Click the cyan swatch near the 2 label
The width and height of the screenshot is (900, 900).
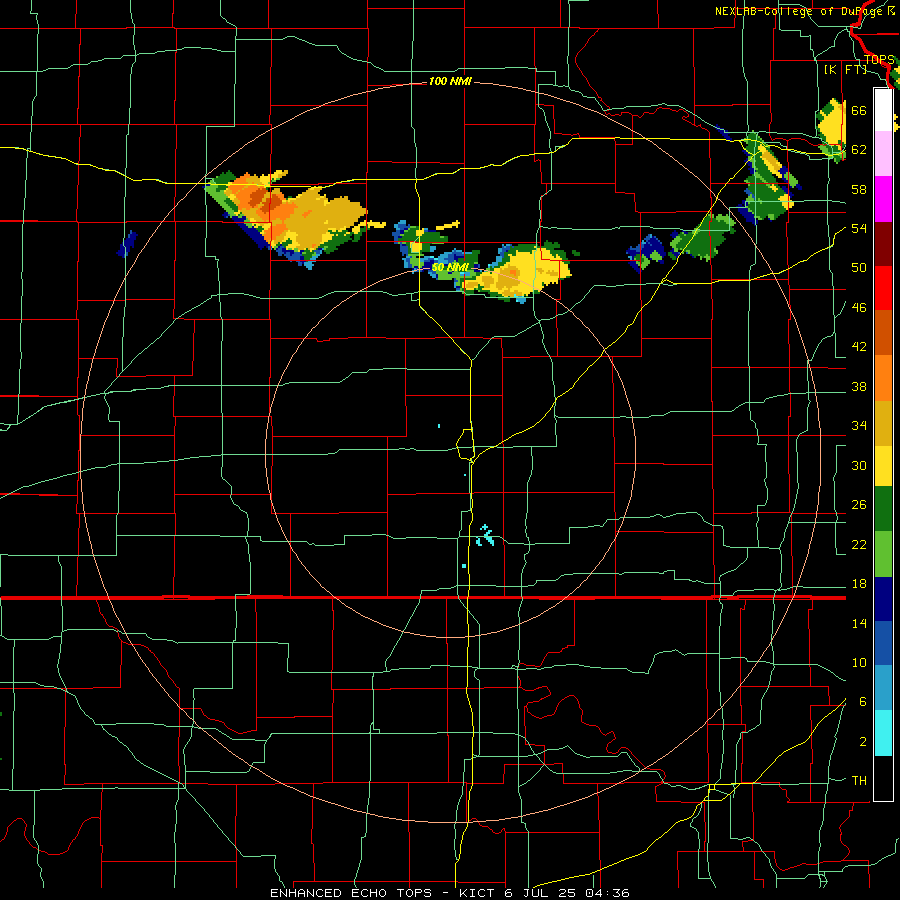(883, 733)
